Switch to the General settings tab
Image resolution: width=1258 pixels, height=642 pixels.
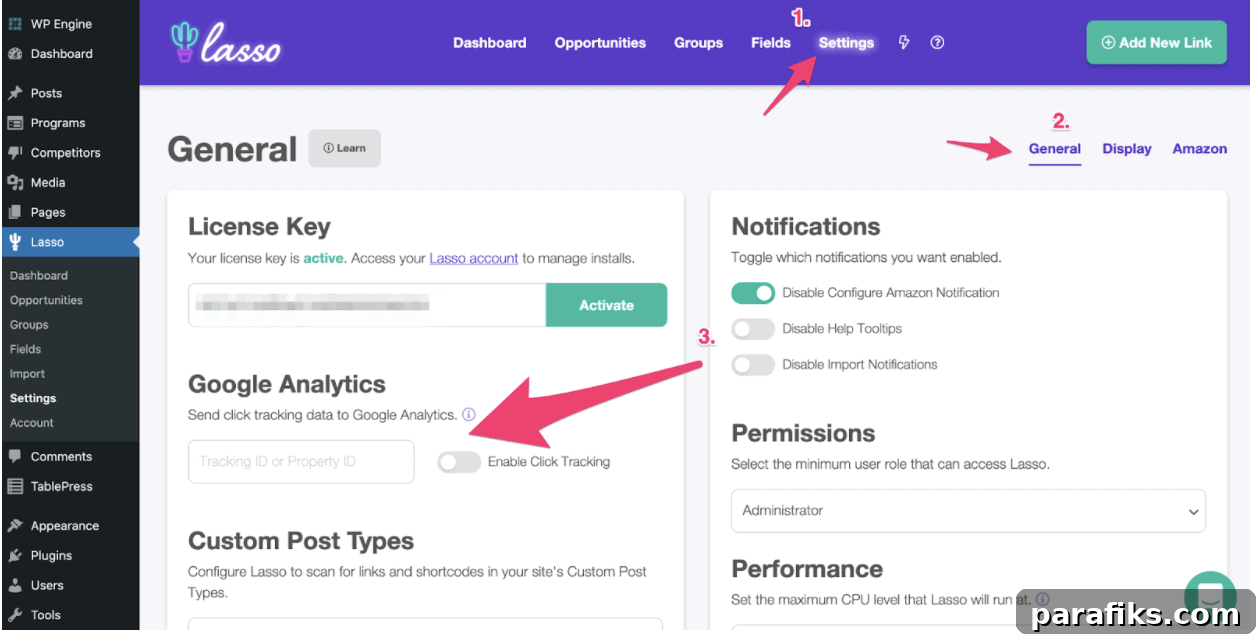coord(1055,149)
